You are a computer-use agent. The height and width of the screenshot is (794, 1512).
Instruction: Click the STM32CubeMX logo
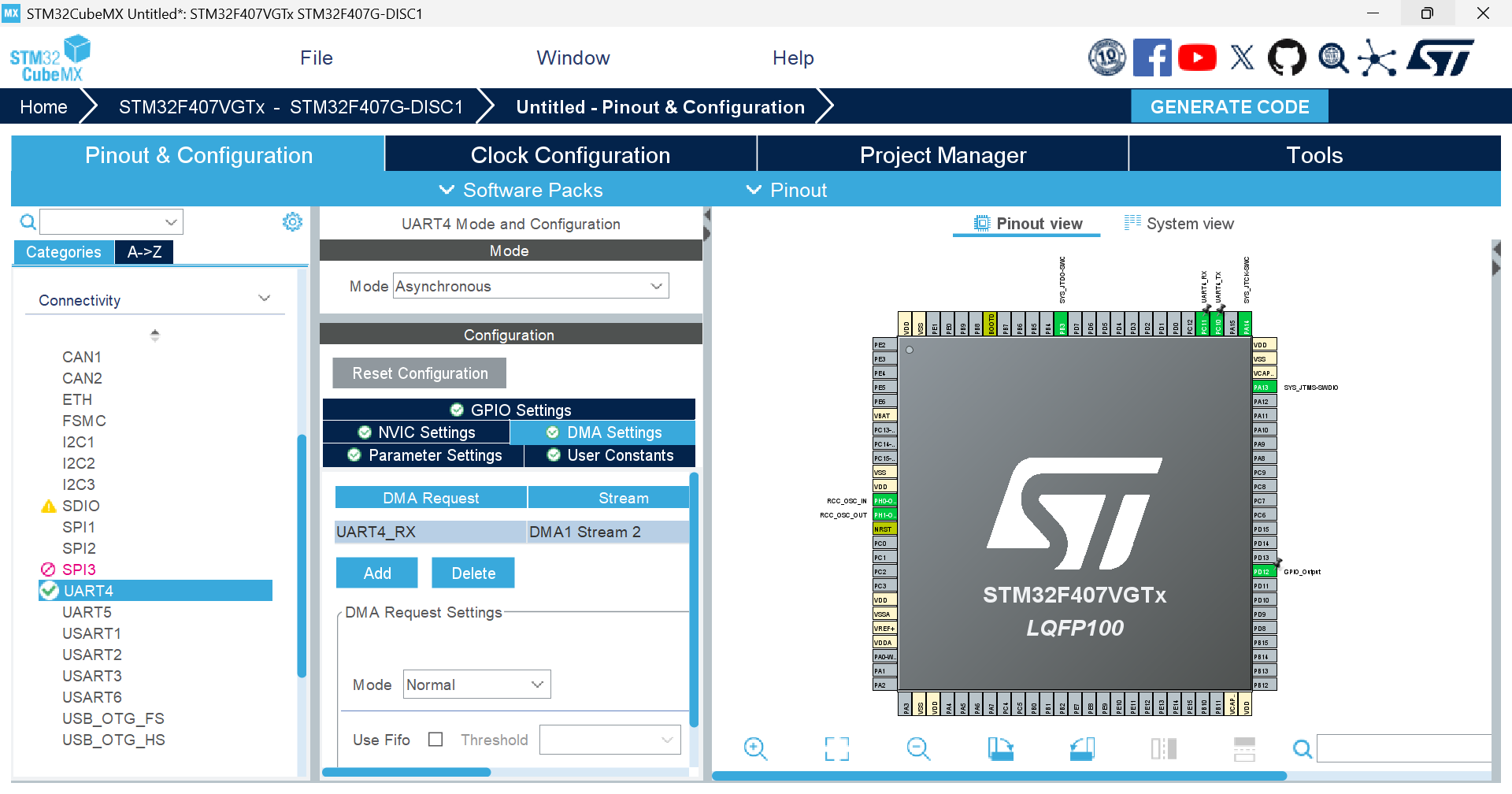[x=50, y=58]
